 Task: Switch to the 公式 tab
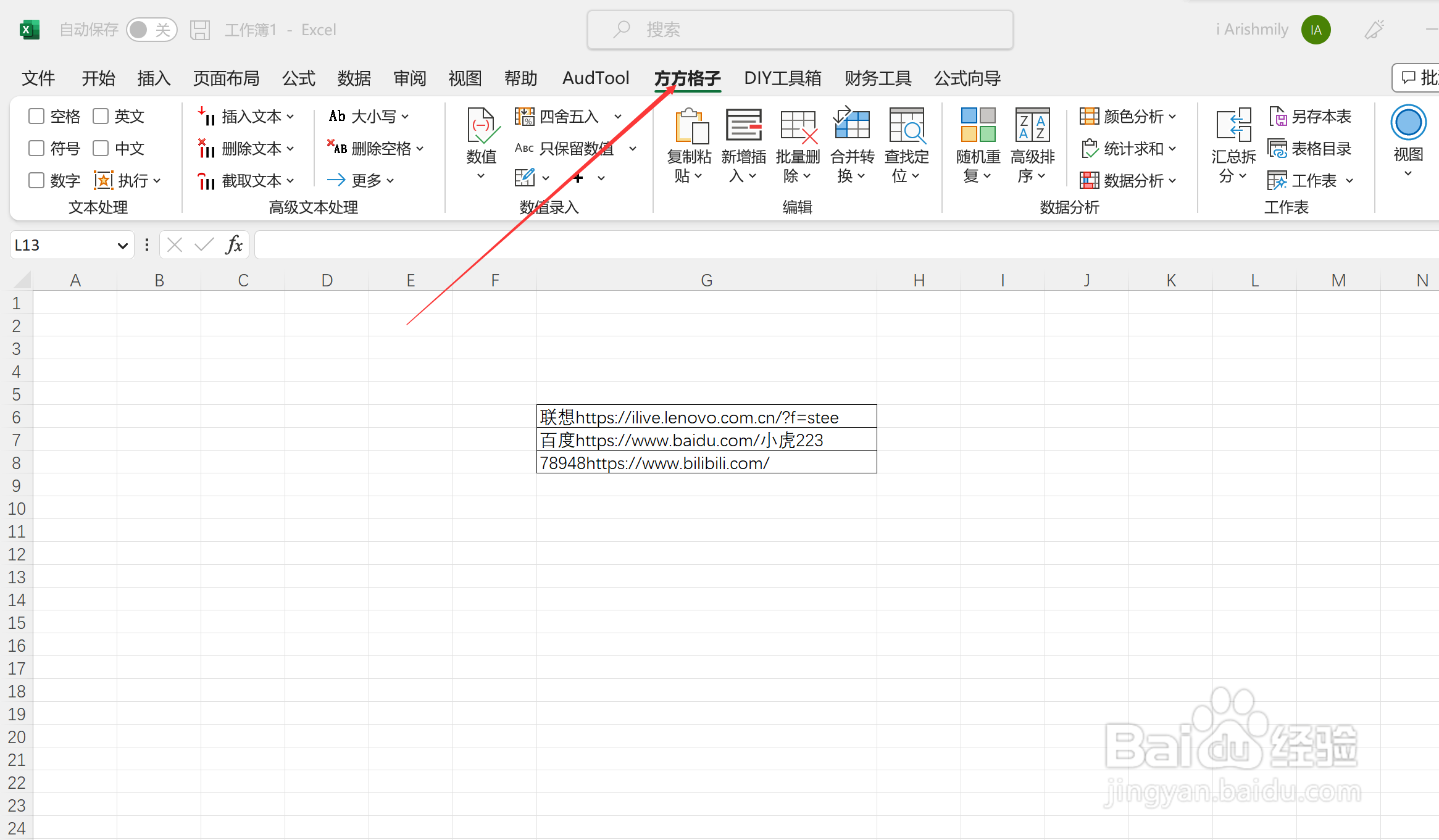[x=299, y=78]
